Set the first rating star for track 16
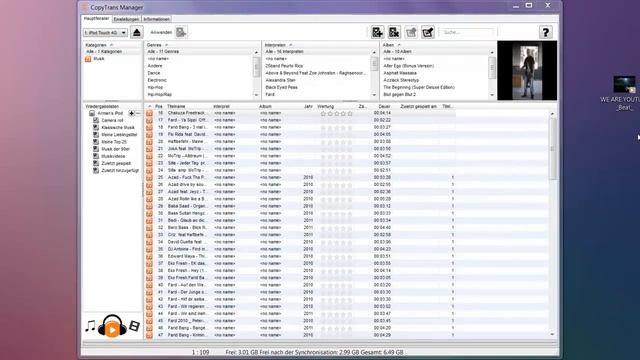 (323, 113)
